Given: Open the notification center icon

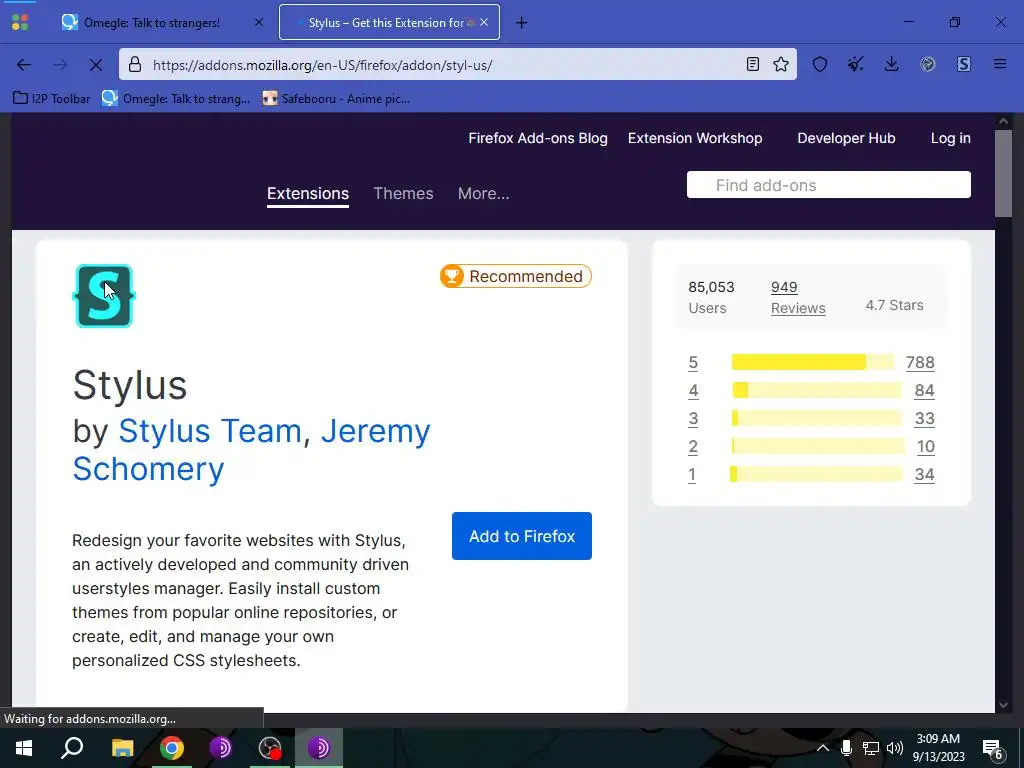Looking at the screenshot, I should [x=993, y=749].
